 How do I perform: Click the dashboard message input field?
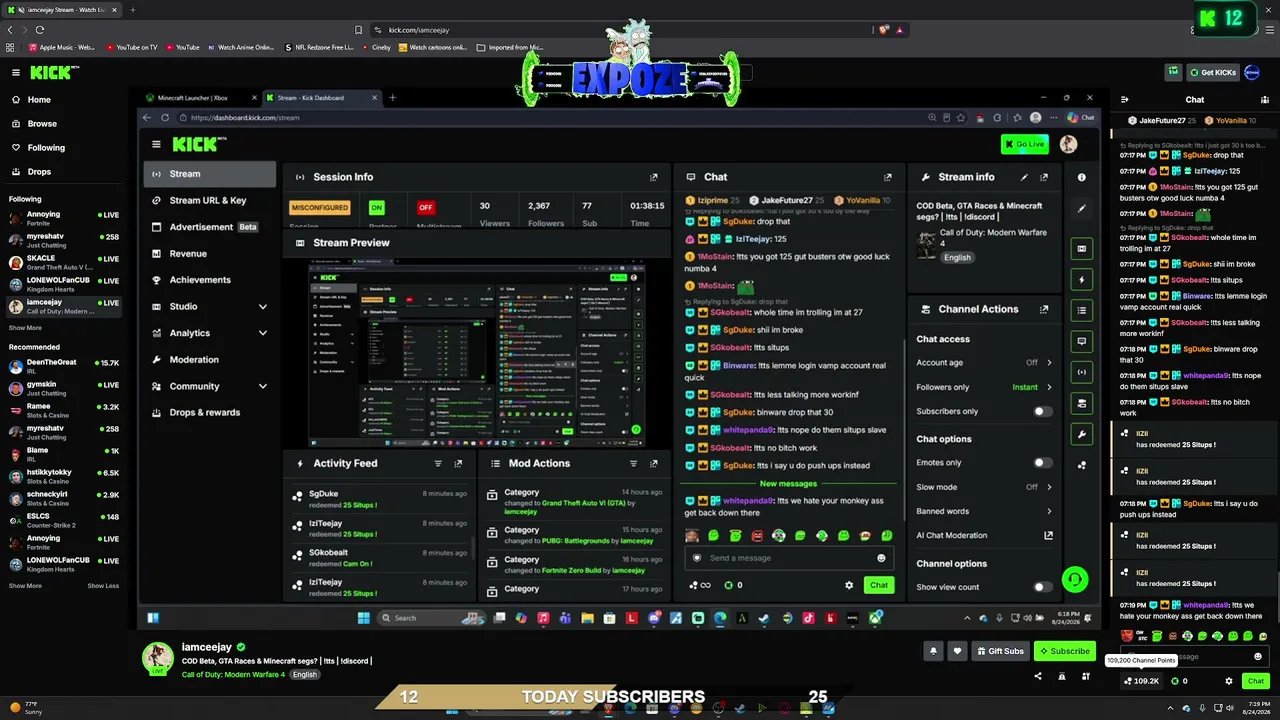pos(789,558)
